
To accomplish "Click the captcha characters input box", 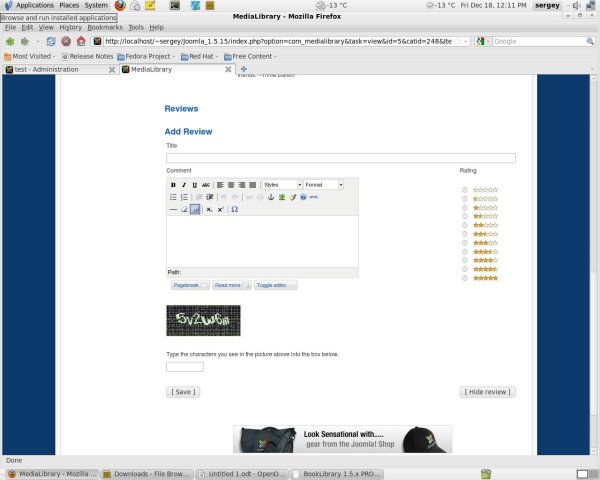I will pos(185,367).
